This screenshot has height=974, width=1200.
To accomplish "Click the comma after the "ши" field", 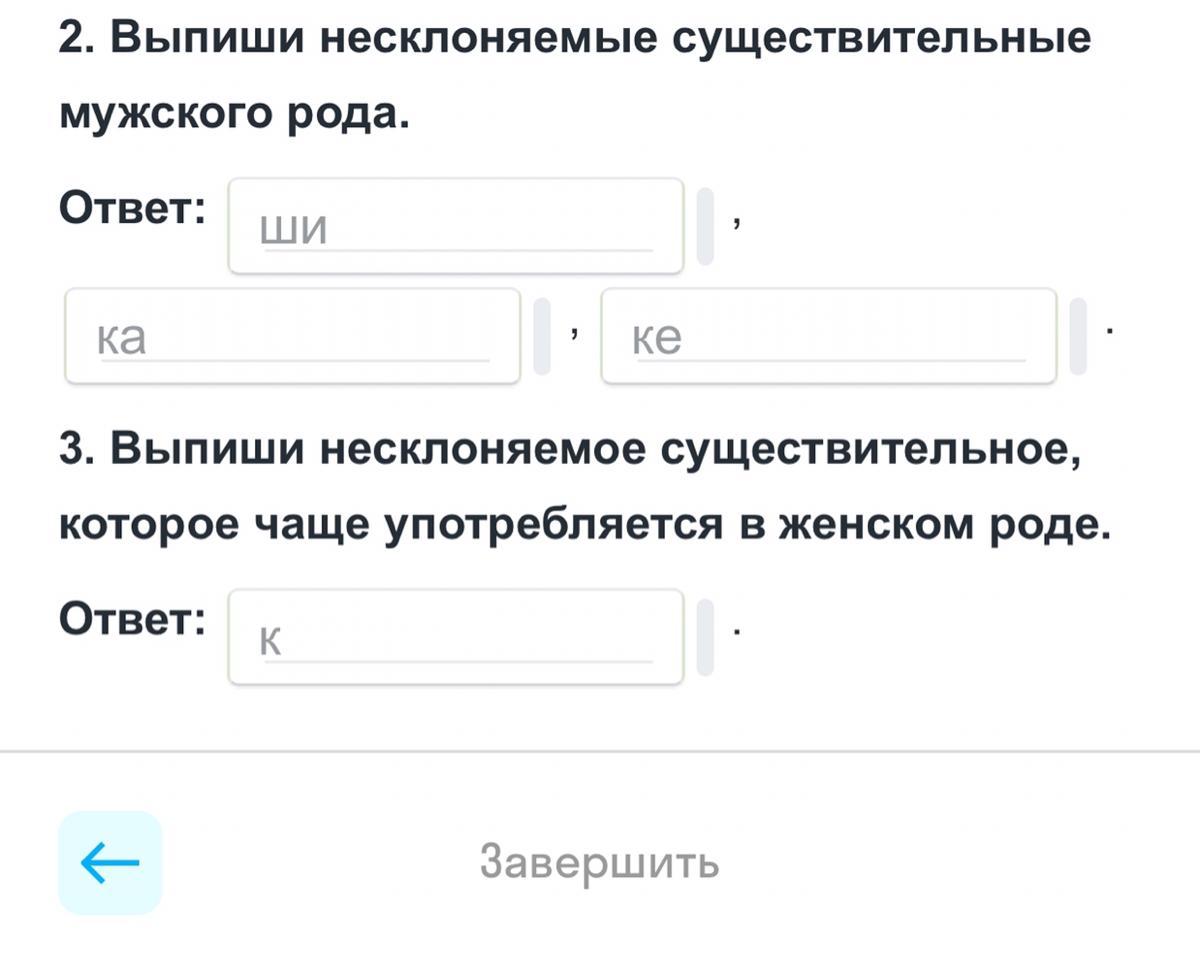I will [x=736, y=222].
